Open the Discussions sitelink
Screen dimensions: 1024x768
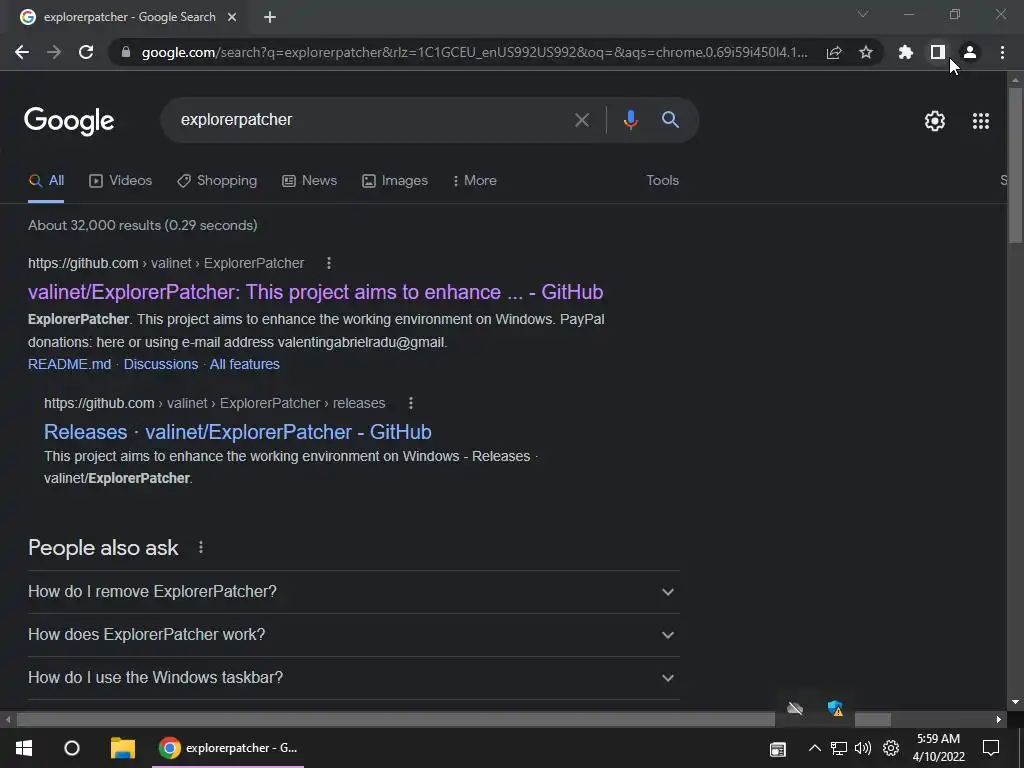click(x=161, y=364)
